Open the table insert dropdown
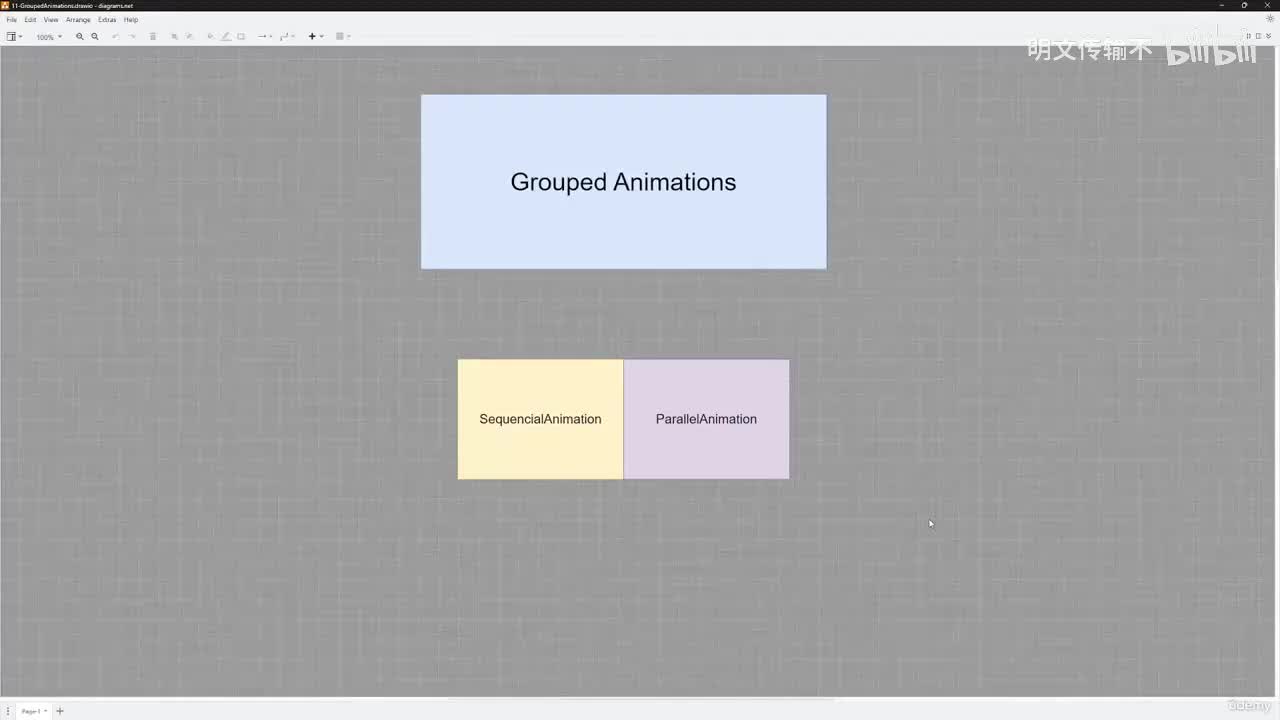The height and width of the screenshot is (720, 1280). click(x=342, y=37)
